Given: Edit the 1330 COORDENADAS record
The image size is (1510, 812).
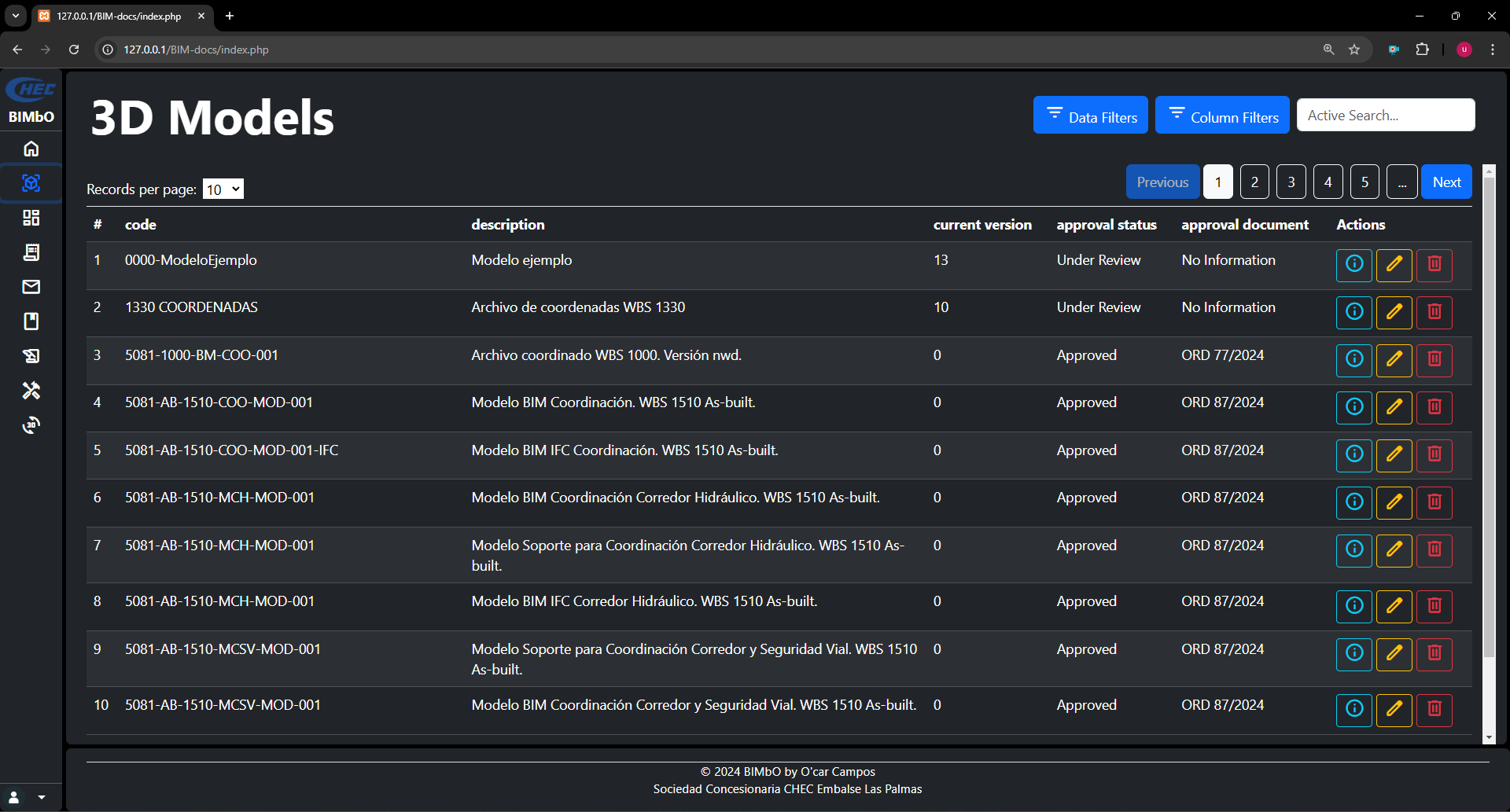Looking at the screenshot, I should click(1394, 312).
